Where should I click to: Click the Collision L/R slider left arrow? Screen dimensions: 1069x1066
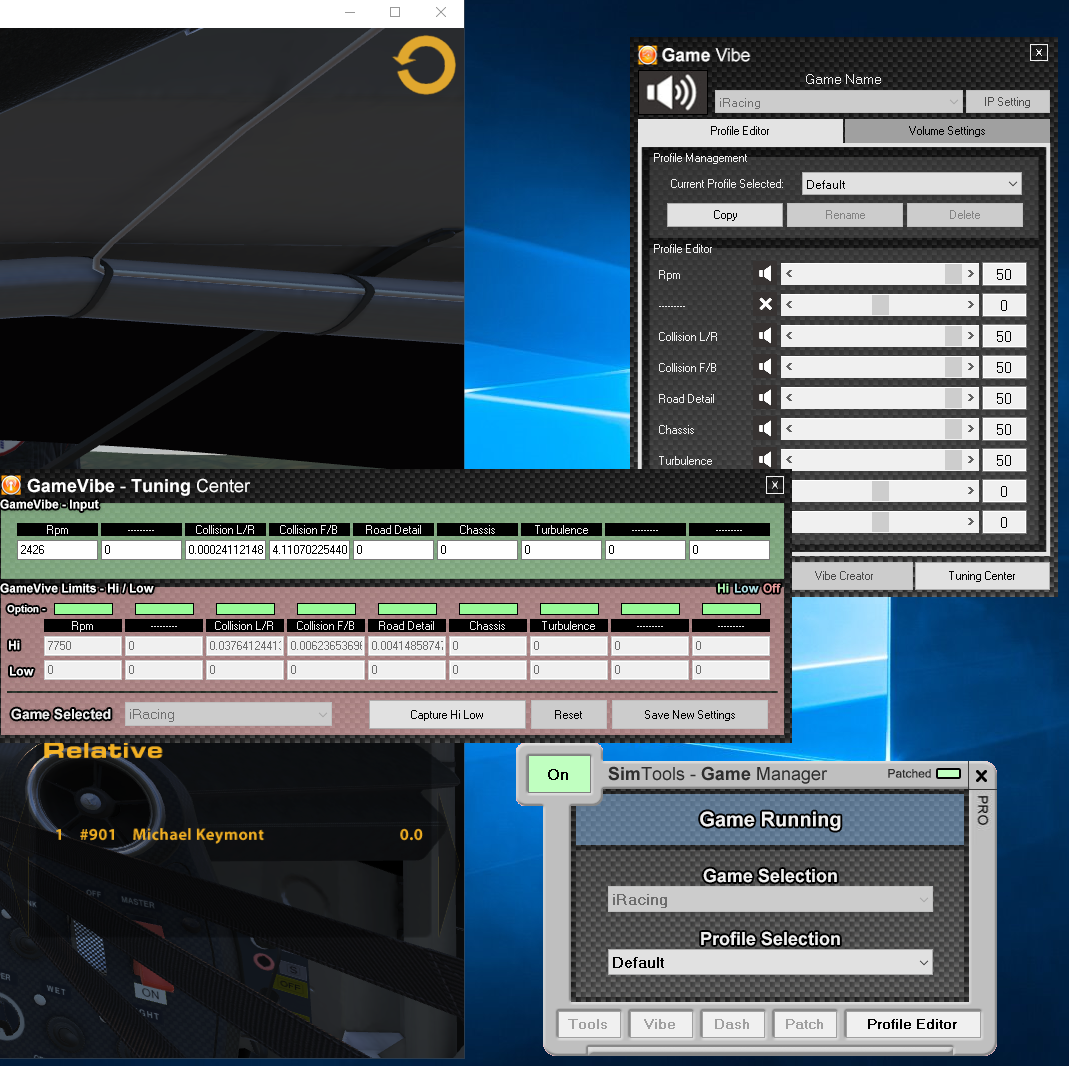point(789,336)
